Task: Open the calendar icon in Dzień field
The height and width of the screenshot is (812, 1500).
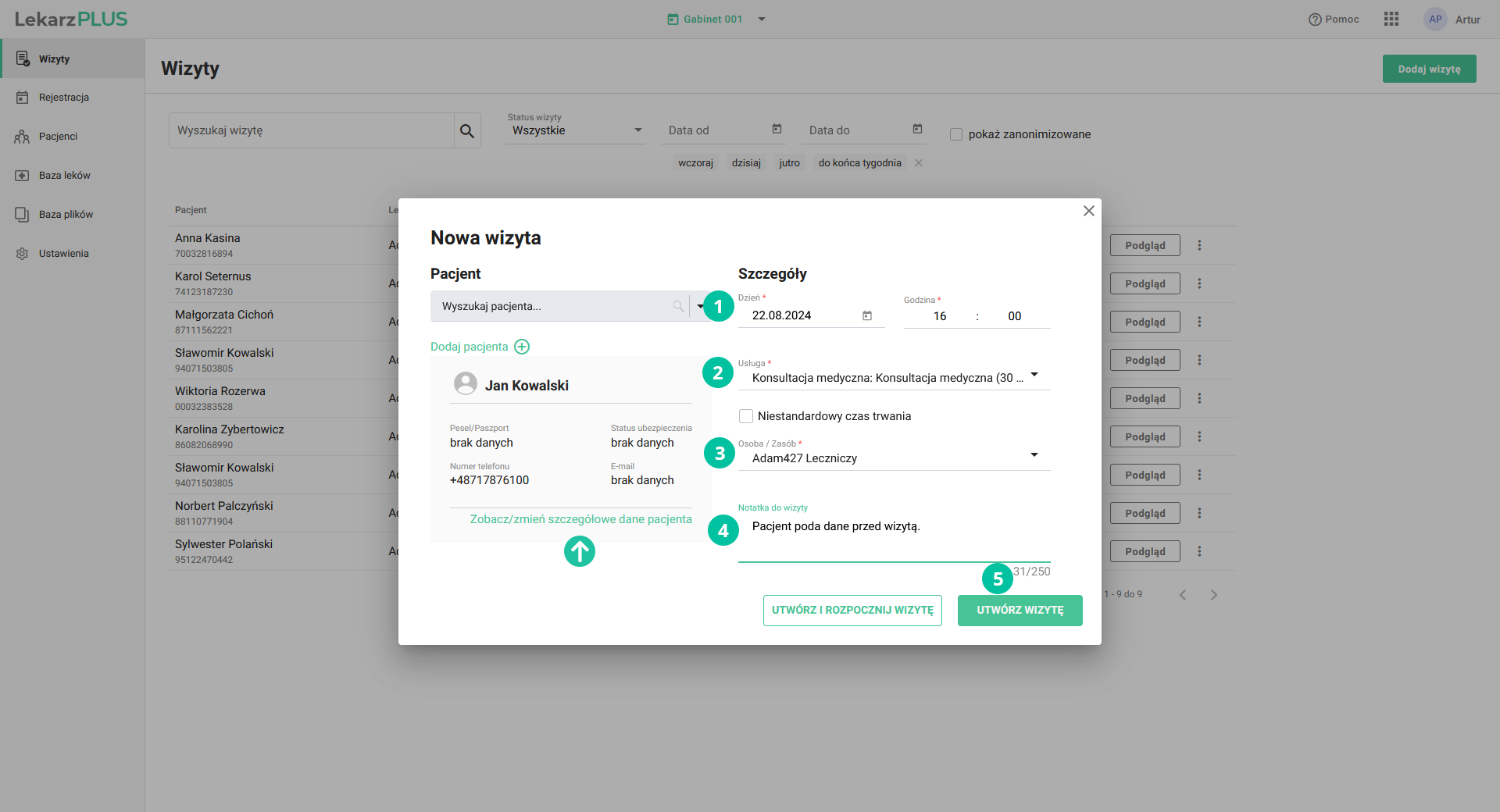Action: [866, 315]
